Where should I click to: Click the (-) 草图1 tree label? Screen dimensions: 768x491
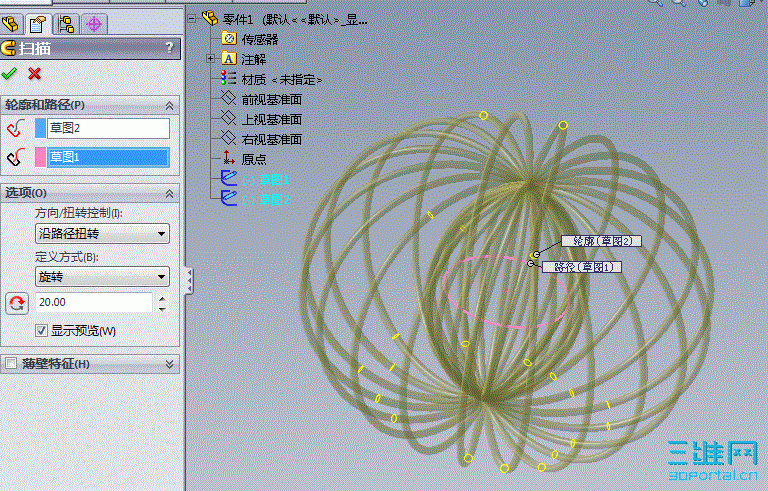click(266, 180)
